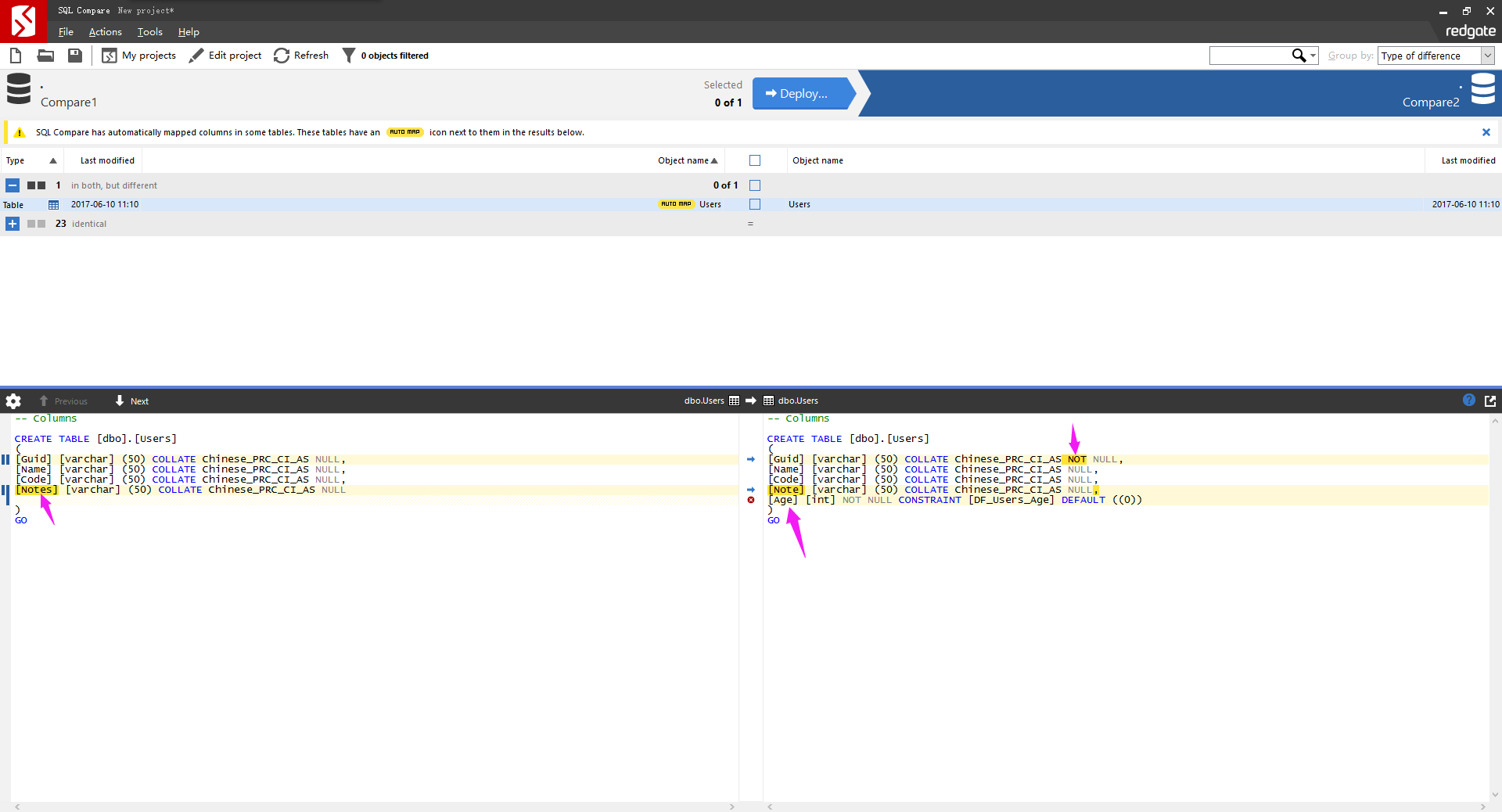
Task: Click the '0 of 1' selected count
Action: [x=728, y=102]
